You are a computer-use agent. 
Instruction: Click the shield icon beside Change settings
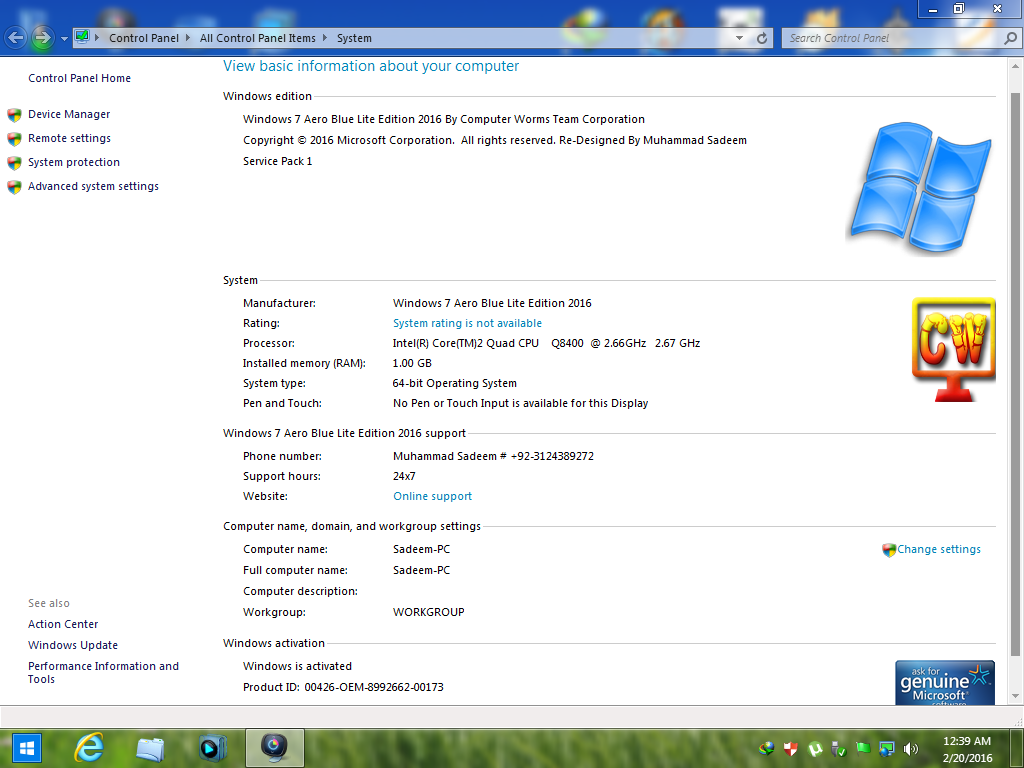point(889,550)
